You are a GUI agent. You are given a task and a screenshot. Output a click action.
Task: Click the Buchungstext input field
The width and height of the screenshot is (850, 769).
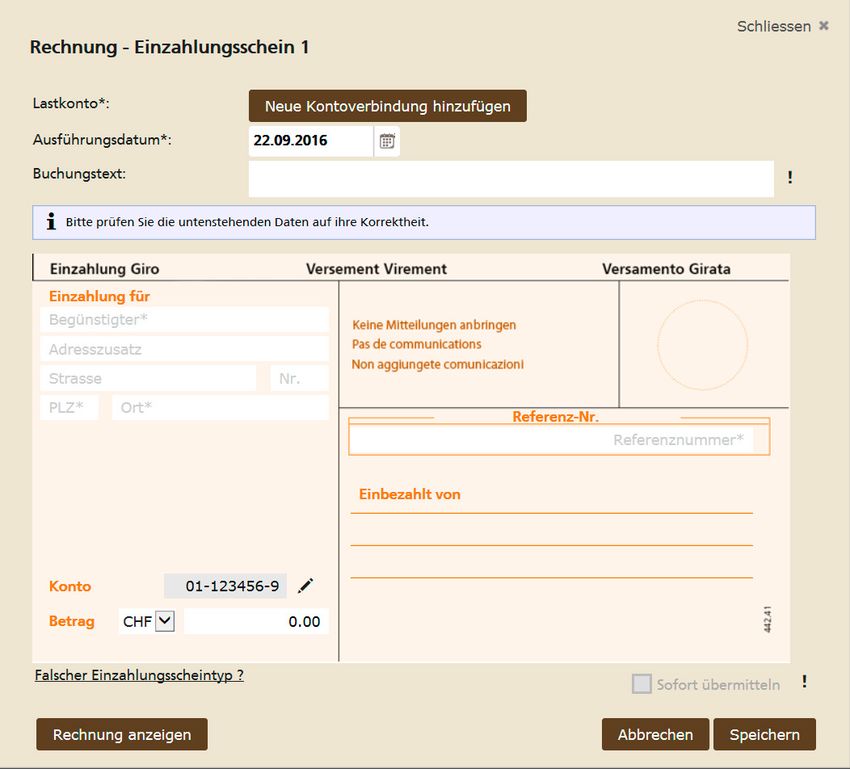point(510,179)
